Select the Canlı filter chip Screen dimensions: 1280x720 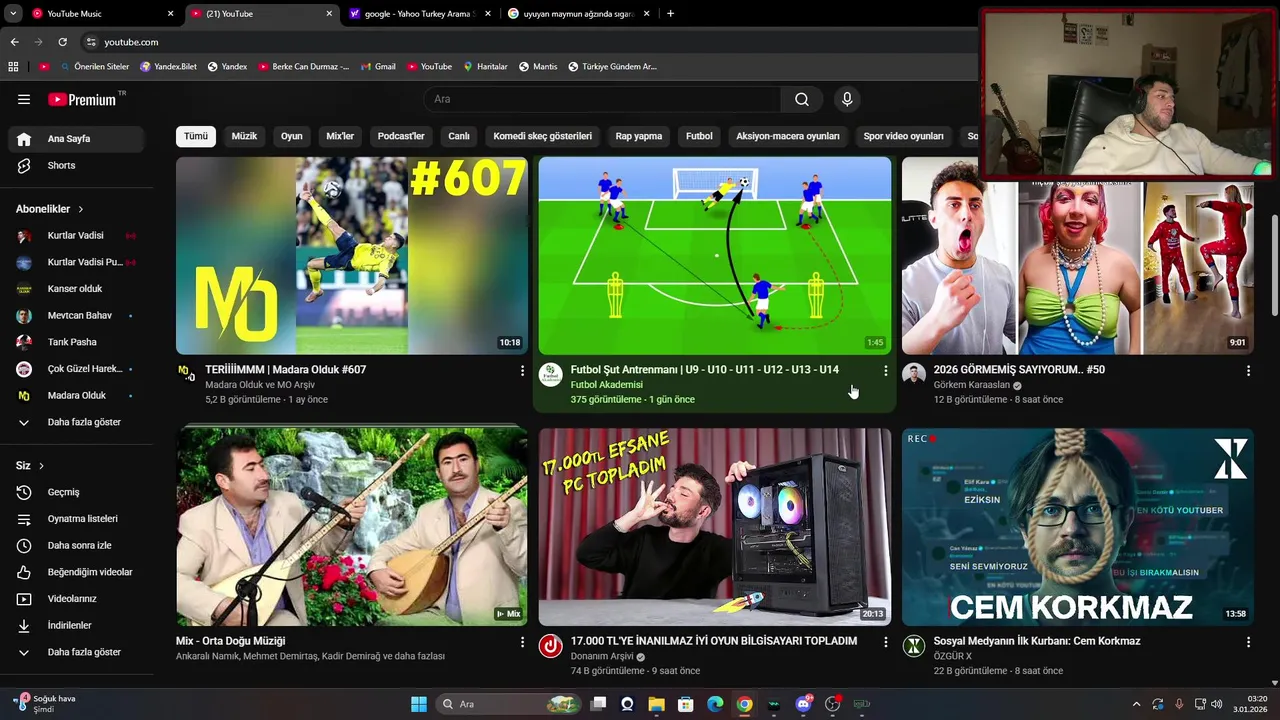click(x=459, y=136)
